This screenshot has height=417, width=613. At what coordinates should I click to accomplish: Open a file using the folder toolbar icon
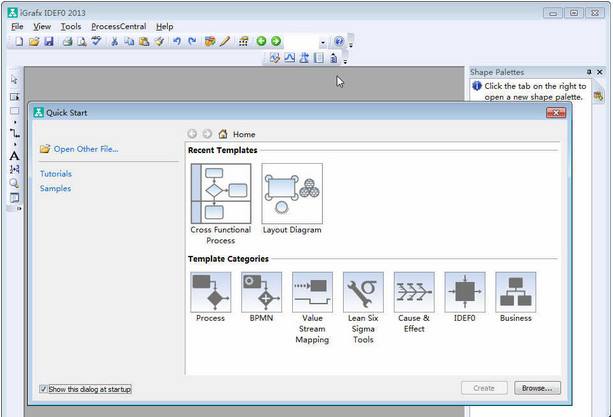pyautogui.click(x=34, y=41)
